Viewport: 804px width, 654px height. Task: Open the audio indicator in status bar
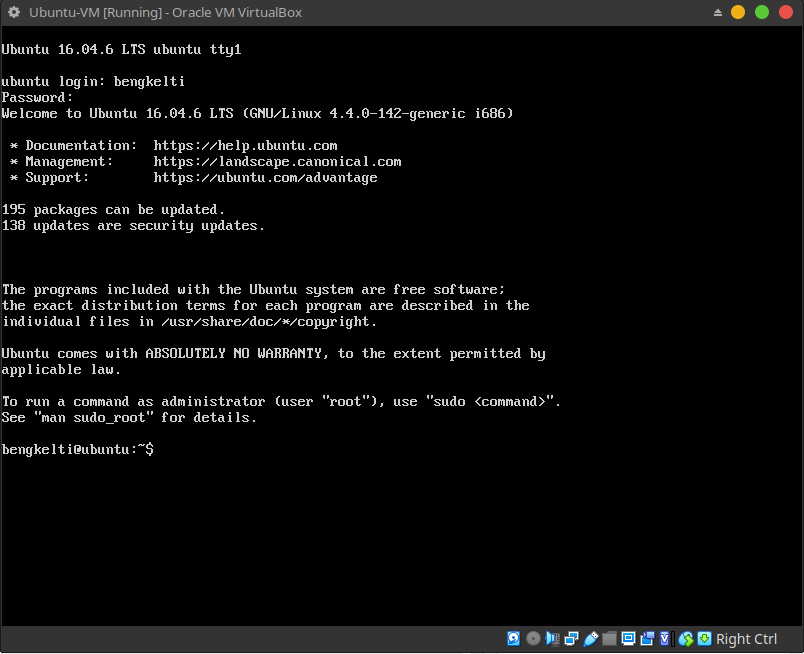552,639
